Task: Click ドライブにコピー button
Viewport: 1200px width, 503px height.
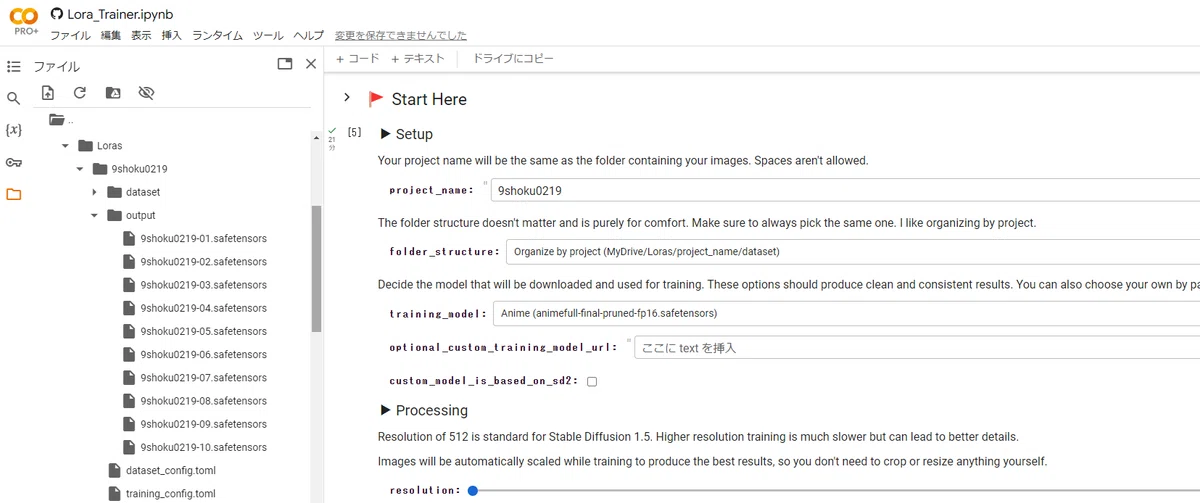Action: pyautogui.click(x=513, y=58)
